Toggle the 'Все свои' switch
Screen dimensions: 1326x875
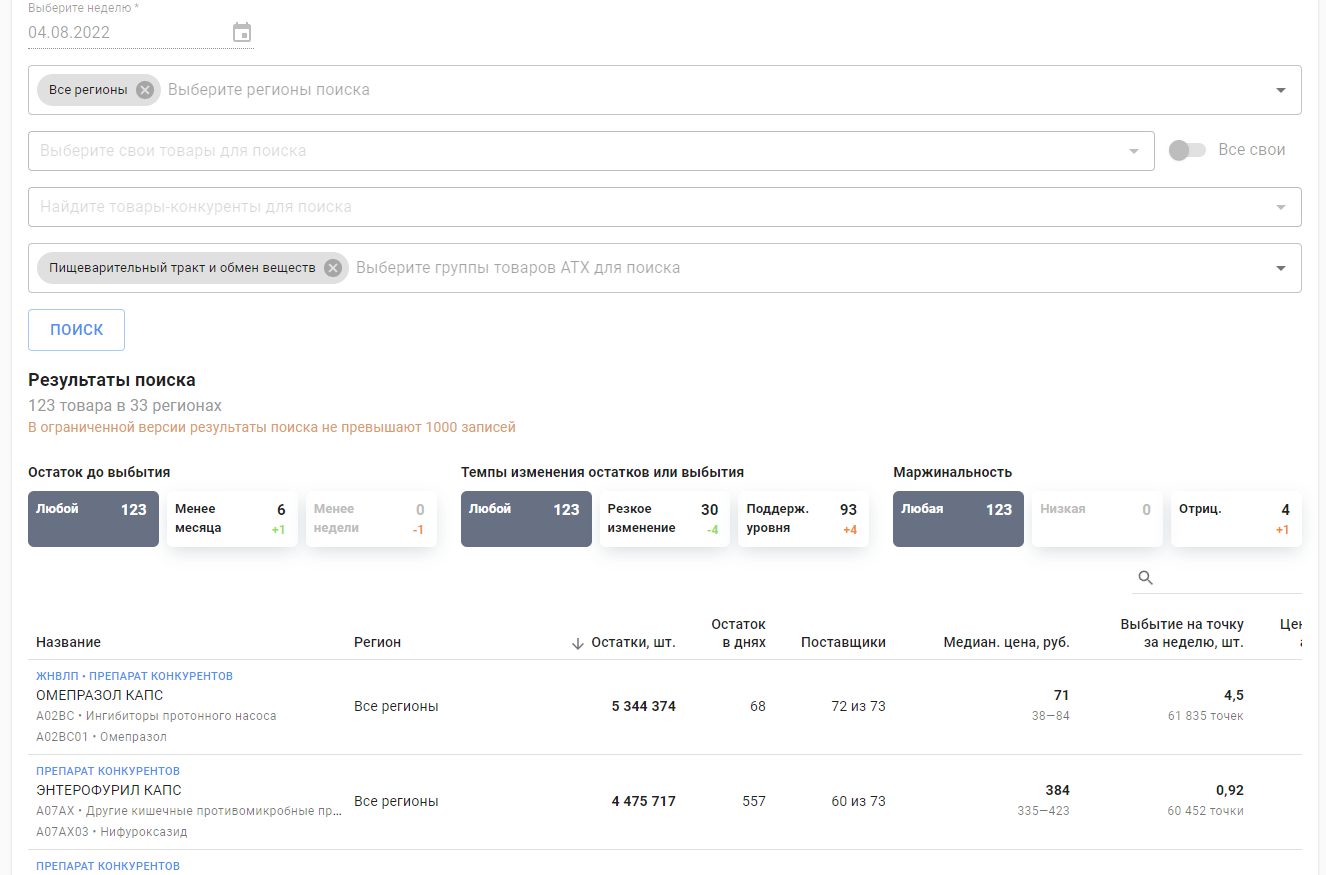pyautogui.click(x=1188, y=150)
